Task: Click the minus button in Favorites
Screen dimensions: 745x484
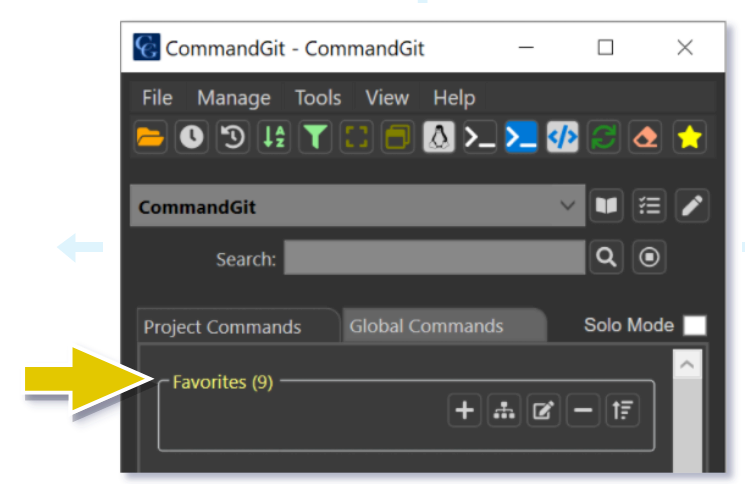Action: [x=584, y=411]
